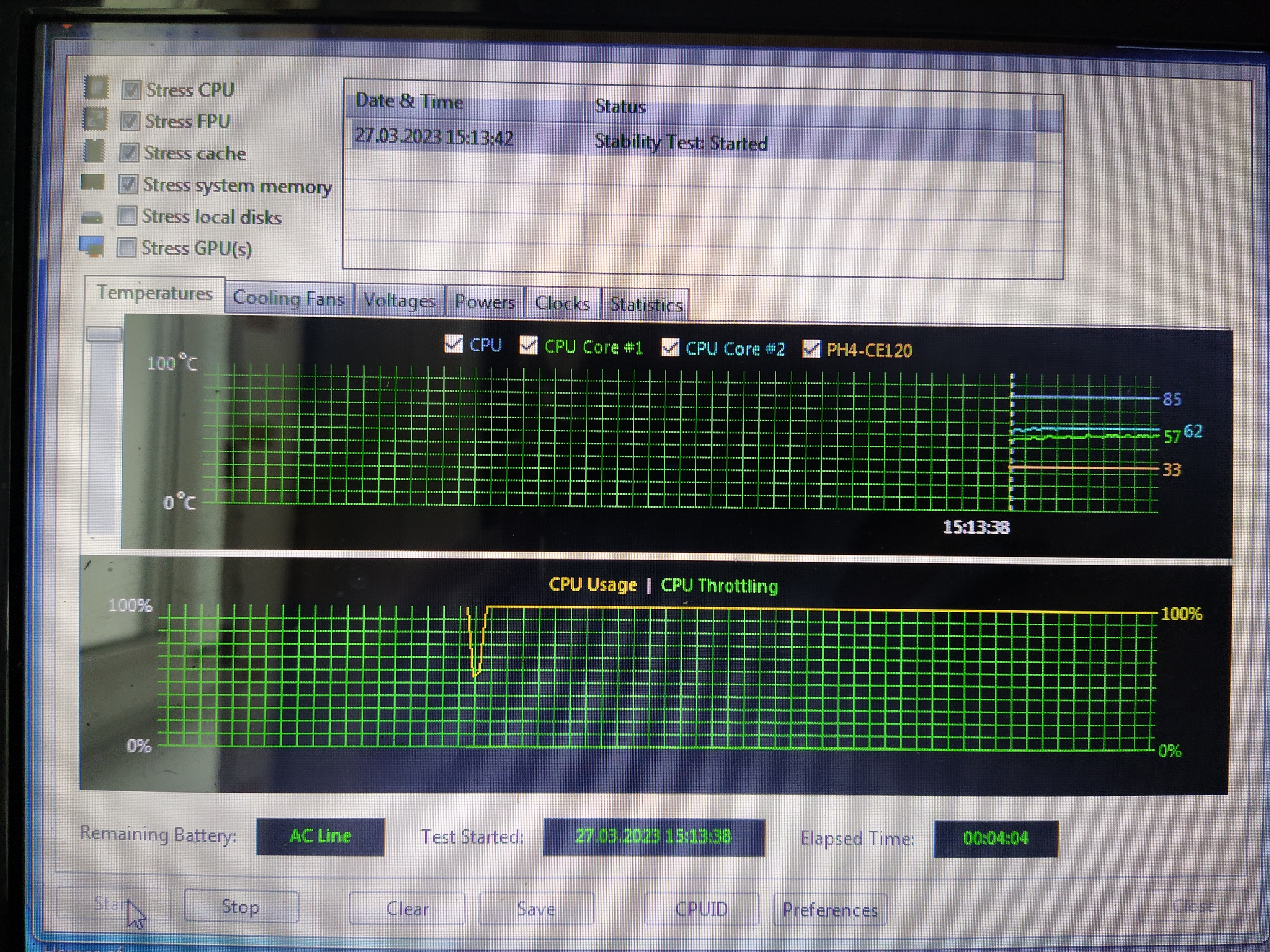The width and height of the screenshot is (1270, 952).
Task: Enable the Stress local disks checkbox
Action: click(x=127, y=216)
